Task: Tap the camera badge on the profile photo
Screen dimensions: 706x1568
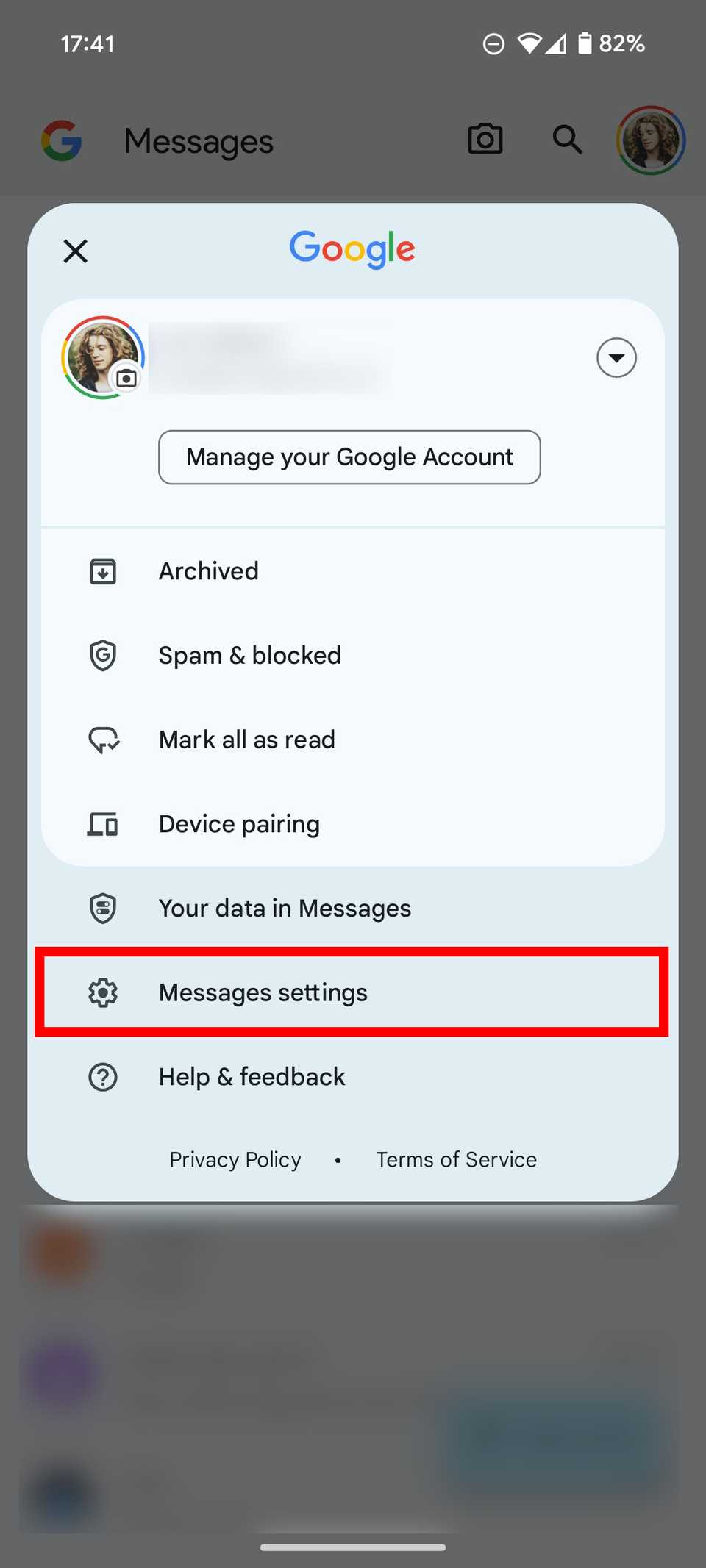Action: [126, 378]
